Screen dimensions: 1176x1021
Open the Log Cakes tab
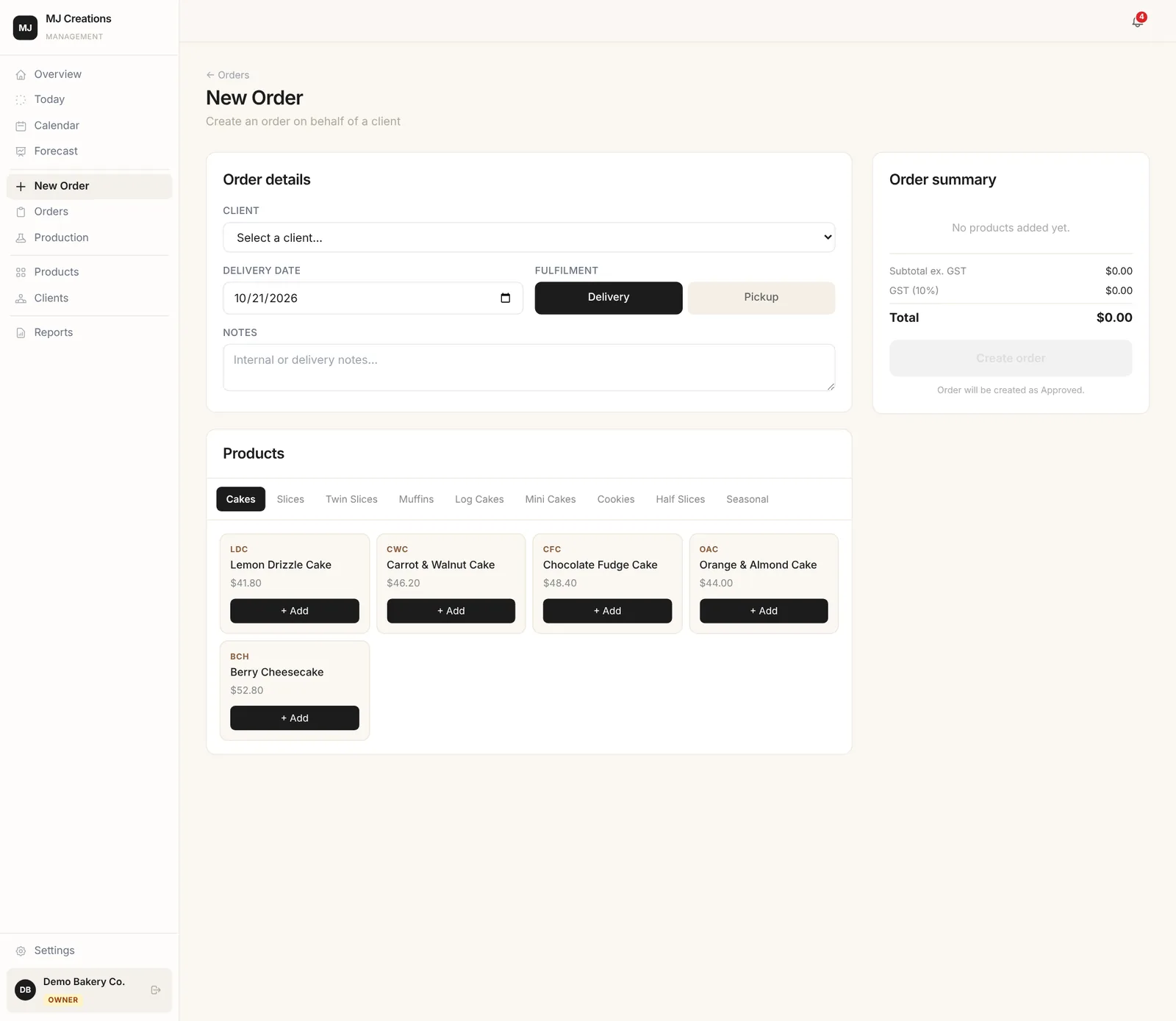click(x=479, y=499)
